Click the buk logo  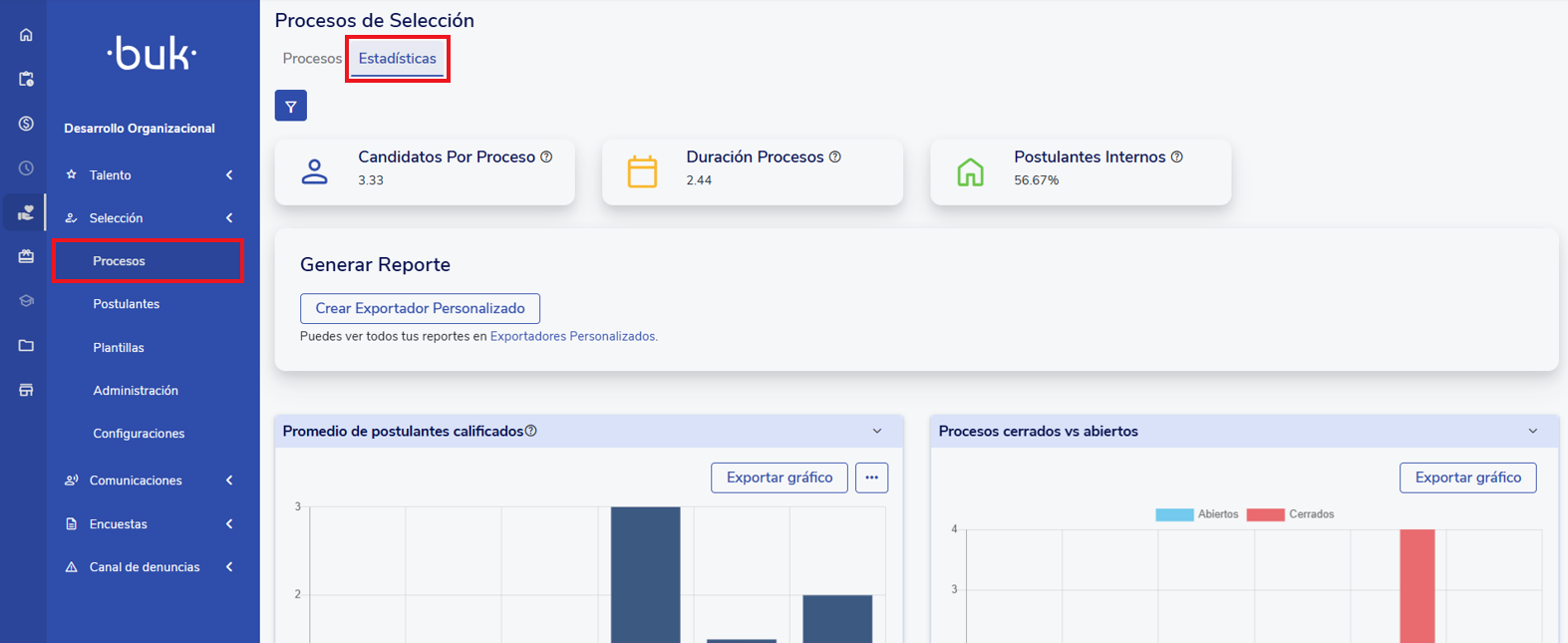pyautogui.click(x=152, y=54)
